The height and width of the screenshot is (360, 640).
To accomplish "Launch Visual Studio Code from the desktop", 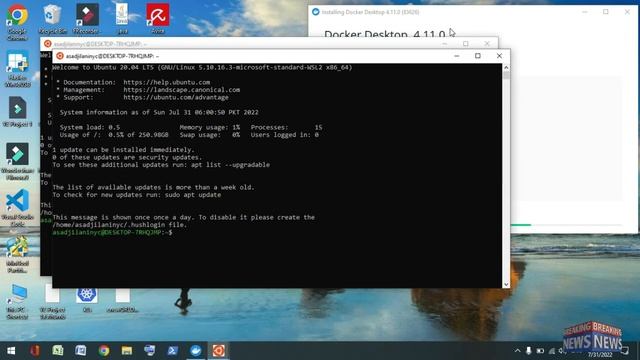I will point(17,208).
